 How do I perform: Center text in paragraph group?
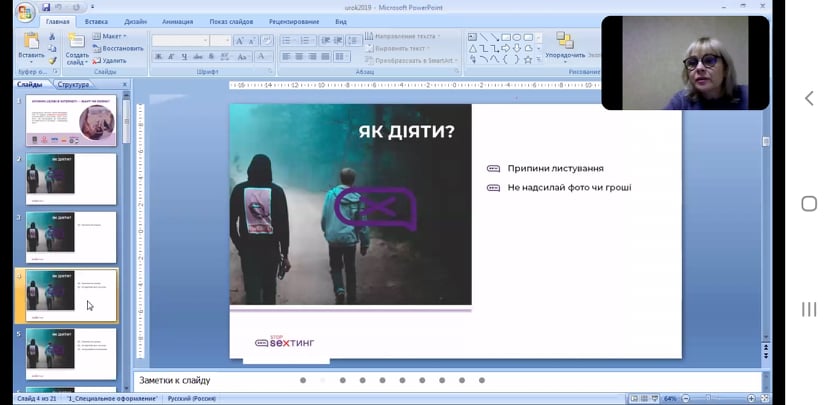[x=299, y=56]
